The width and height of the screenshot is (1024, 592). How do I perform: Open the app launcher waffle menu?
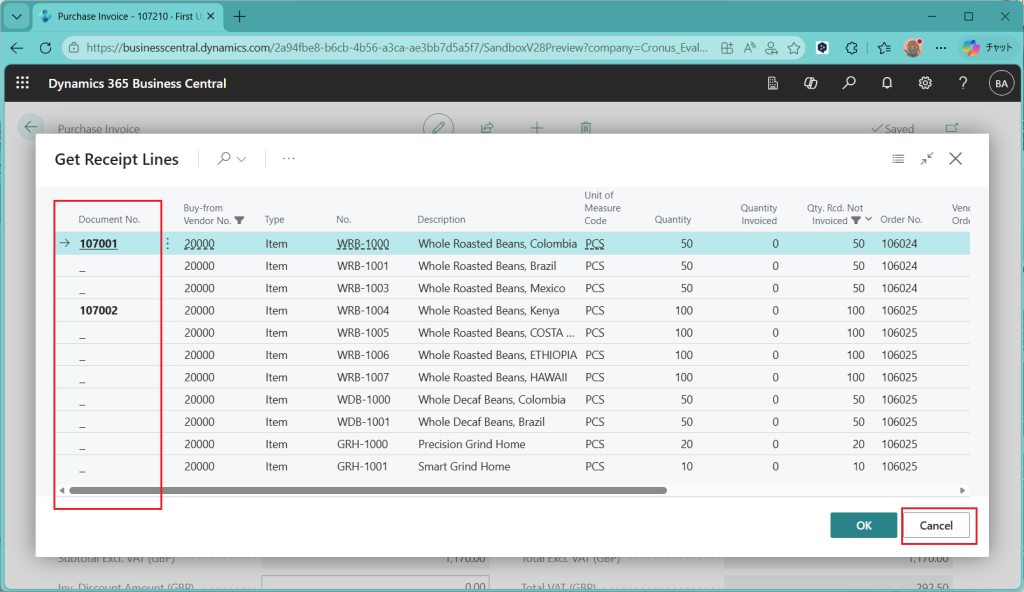point(22,83)
